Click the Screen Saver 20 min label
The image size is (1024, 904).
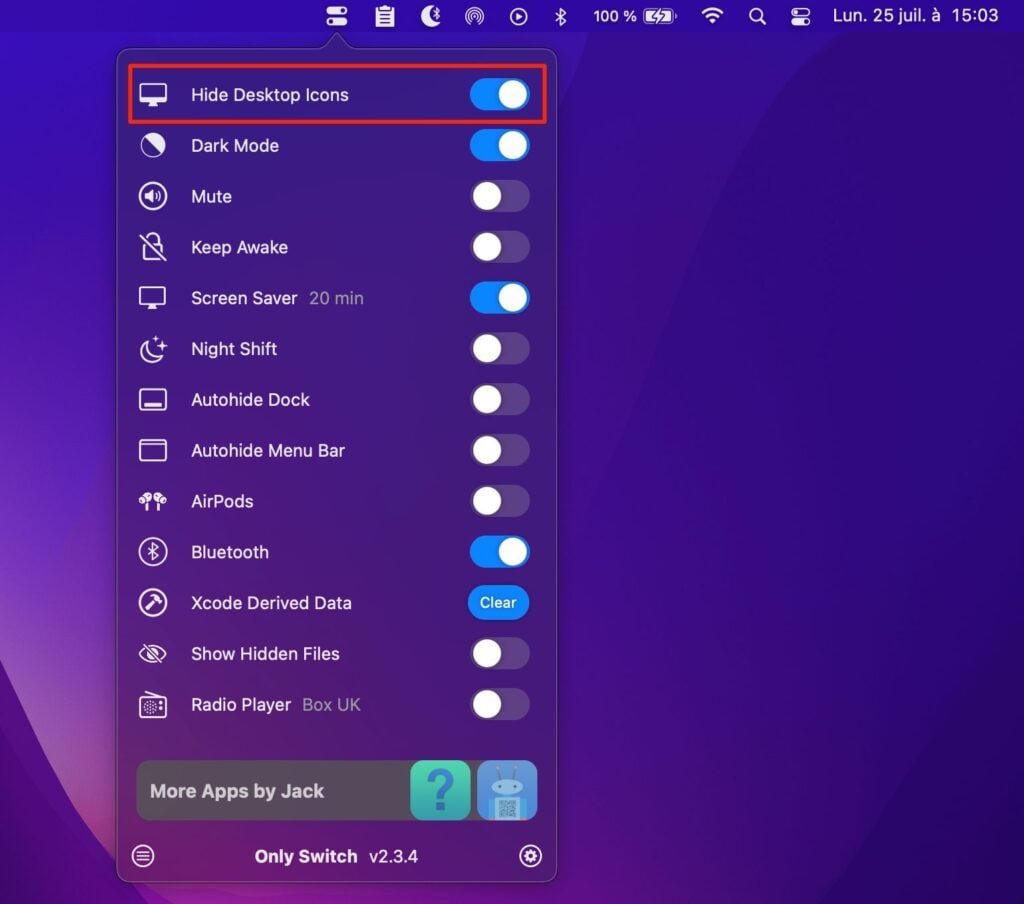[278, 298]
